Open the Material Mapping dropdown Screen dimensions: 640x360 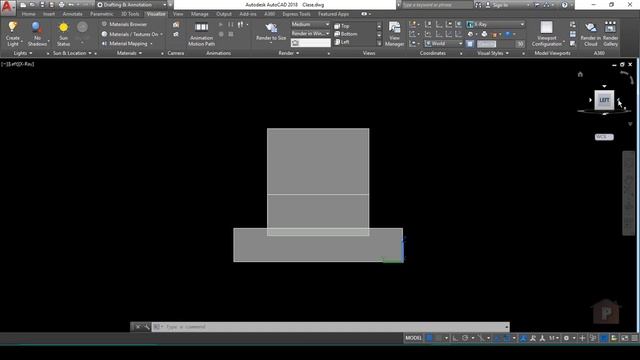(127, 43)
